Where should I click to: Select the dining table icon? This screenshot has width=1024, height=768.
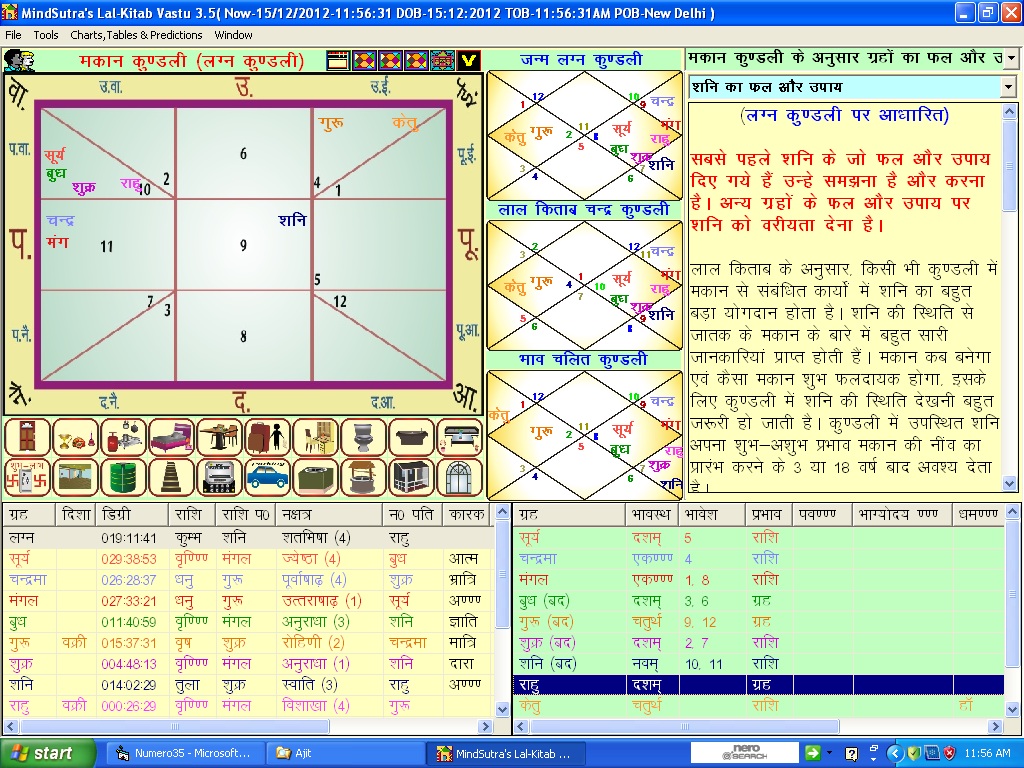coord(219,436)
